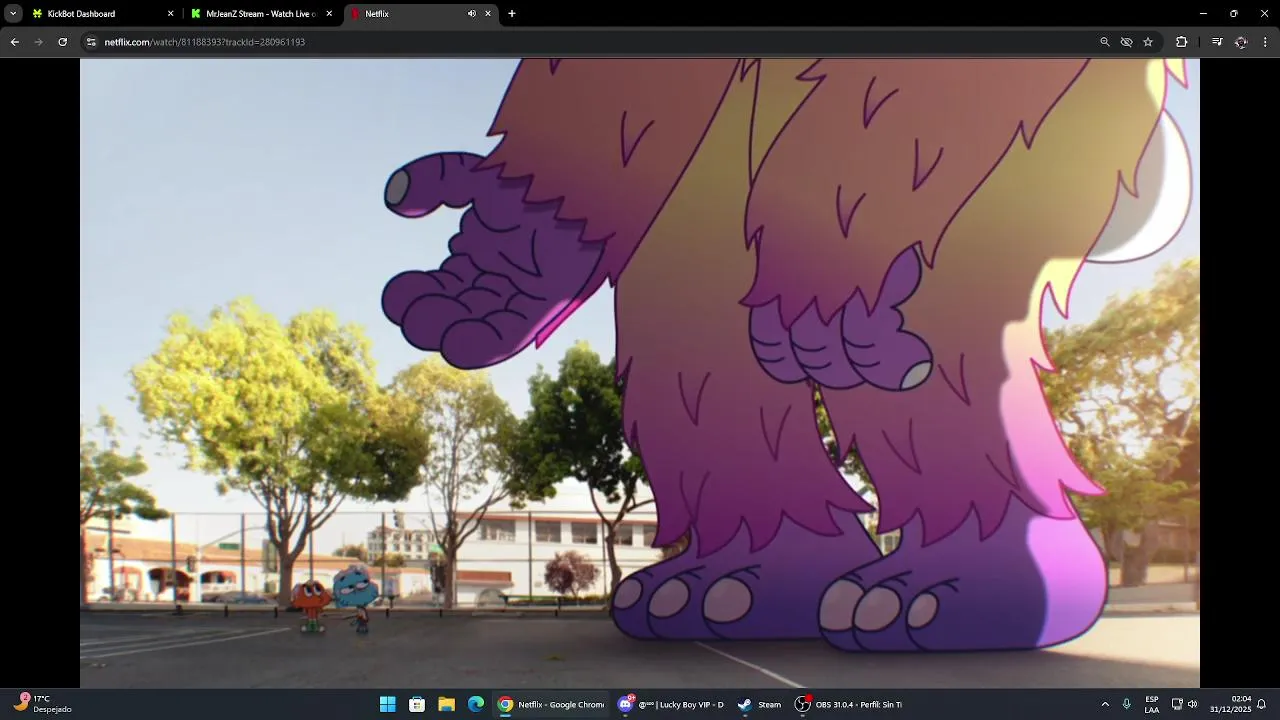The width and height of the screenshot is (1280, 720).
Task: Switch to the KickBot Dashboard tab
Action: point(101,14)
